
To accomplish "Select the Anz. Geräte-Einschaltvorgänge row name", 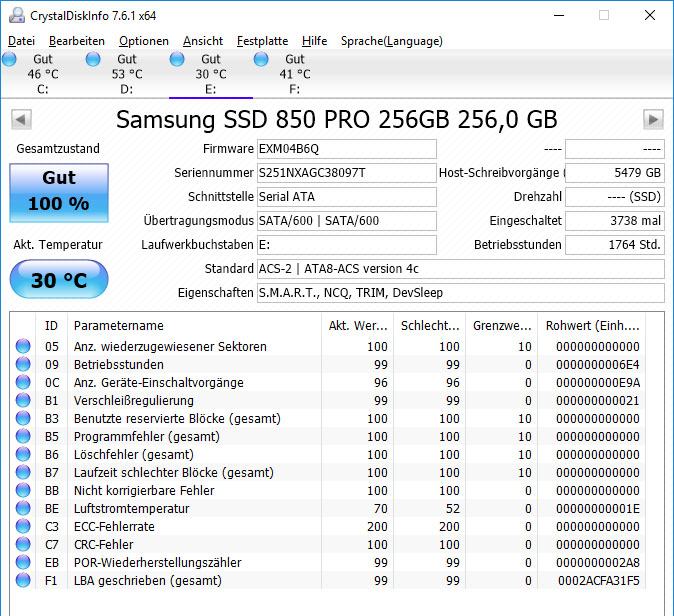I will [x=159, y=383].
